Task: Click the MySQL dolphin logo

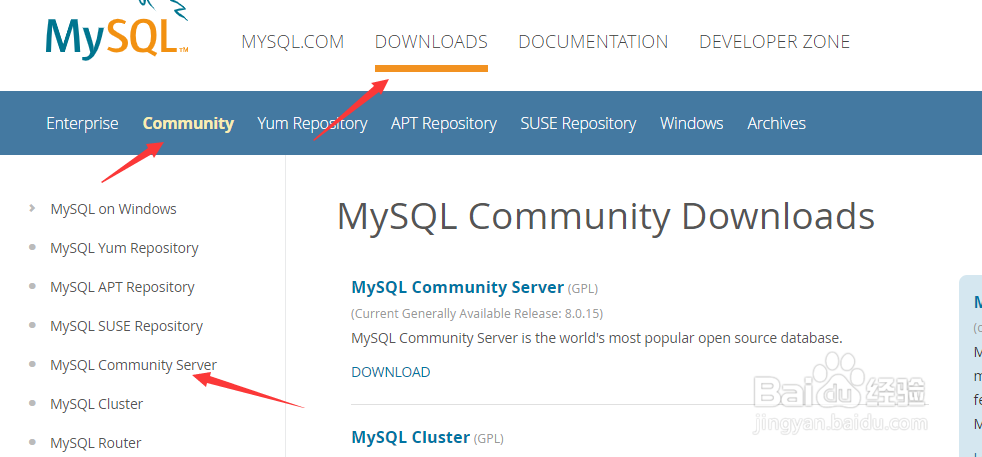Action: point(116,31)
